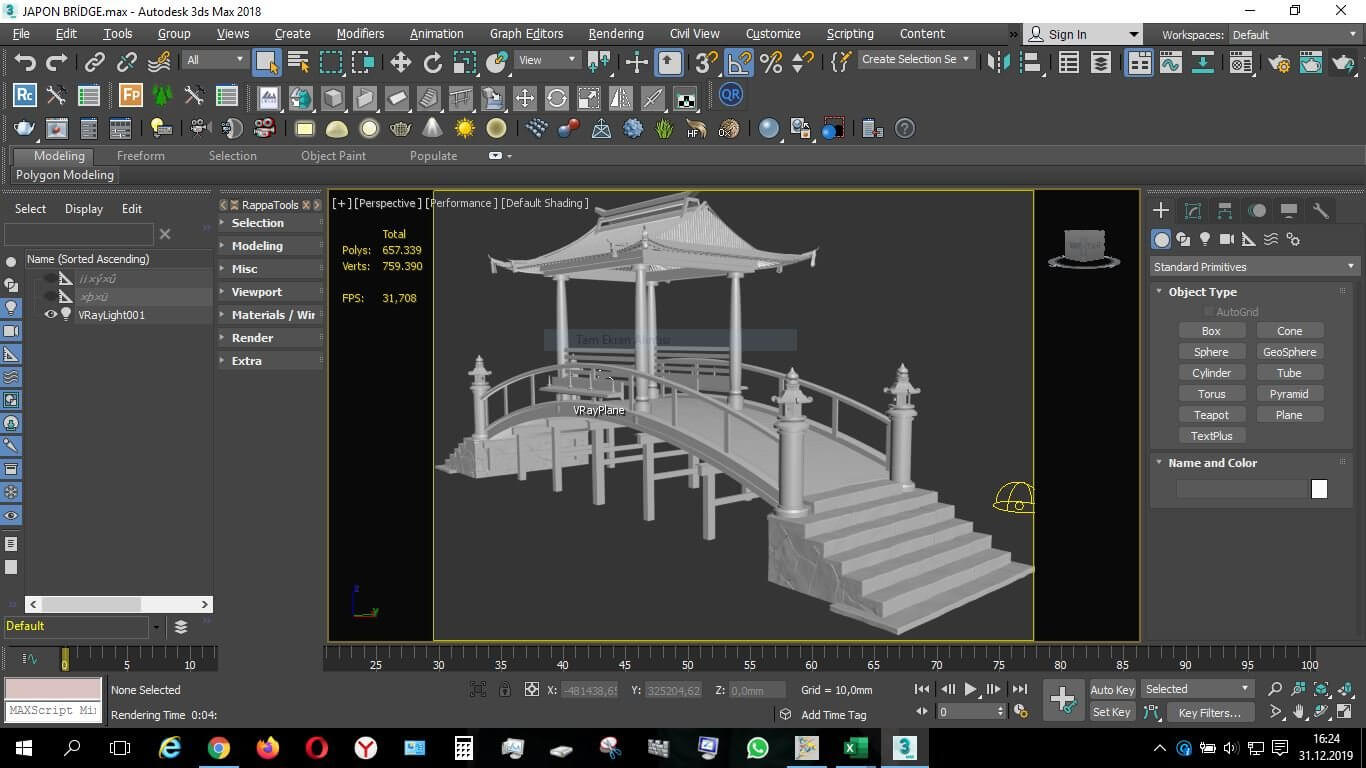Open the Render Setup teapot icon
Viewport: 1366px width, 768px height.
pos(1279,62)
